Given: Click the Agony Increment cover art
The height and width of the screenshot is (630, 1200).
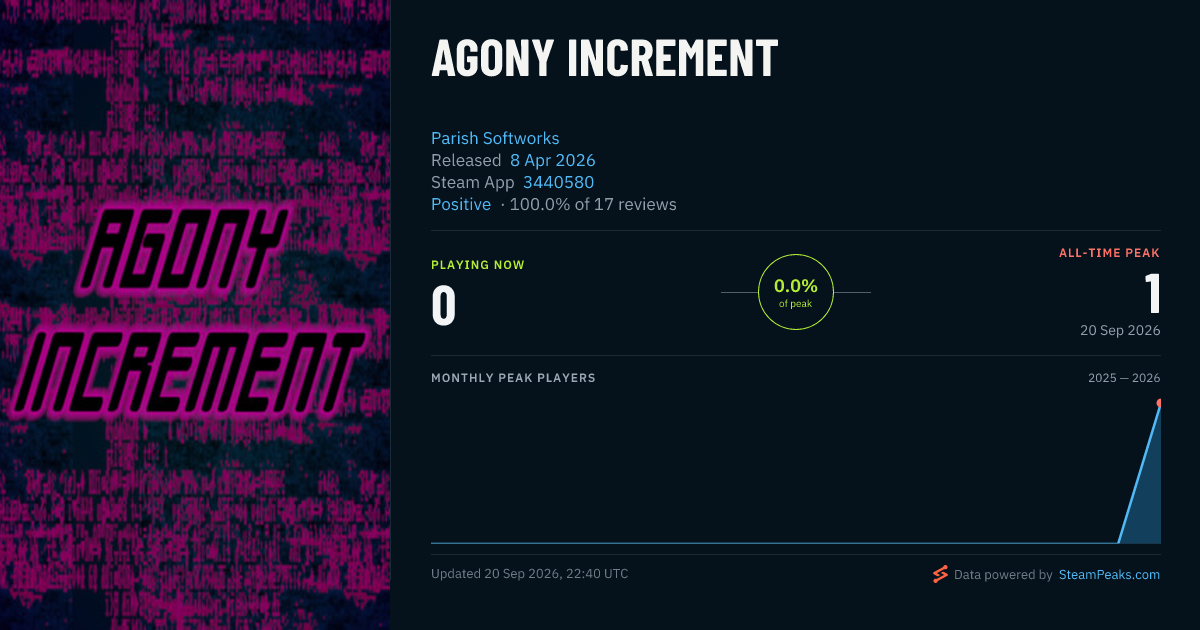Looking at the screenshot, I should pyautogui.click(x=195, y=315).
